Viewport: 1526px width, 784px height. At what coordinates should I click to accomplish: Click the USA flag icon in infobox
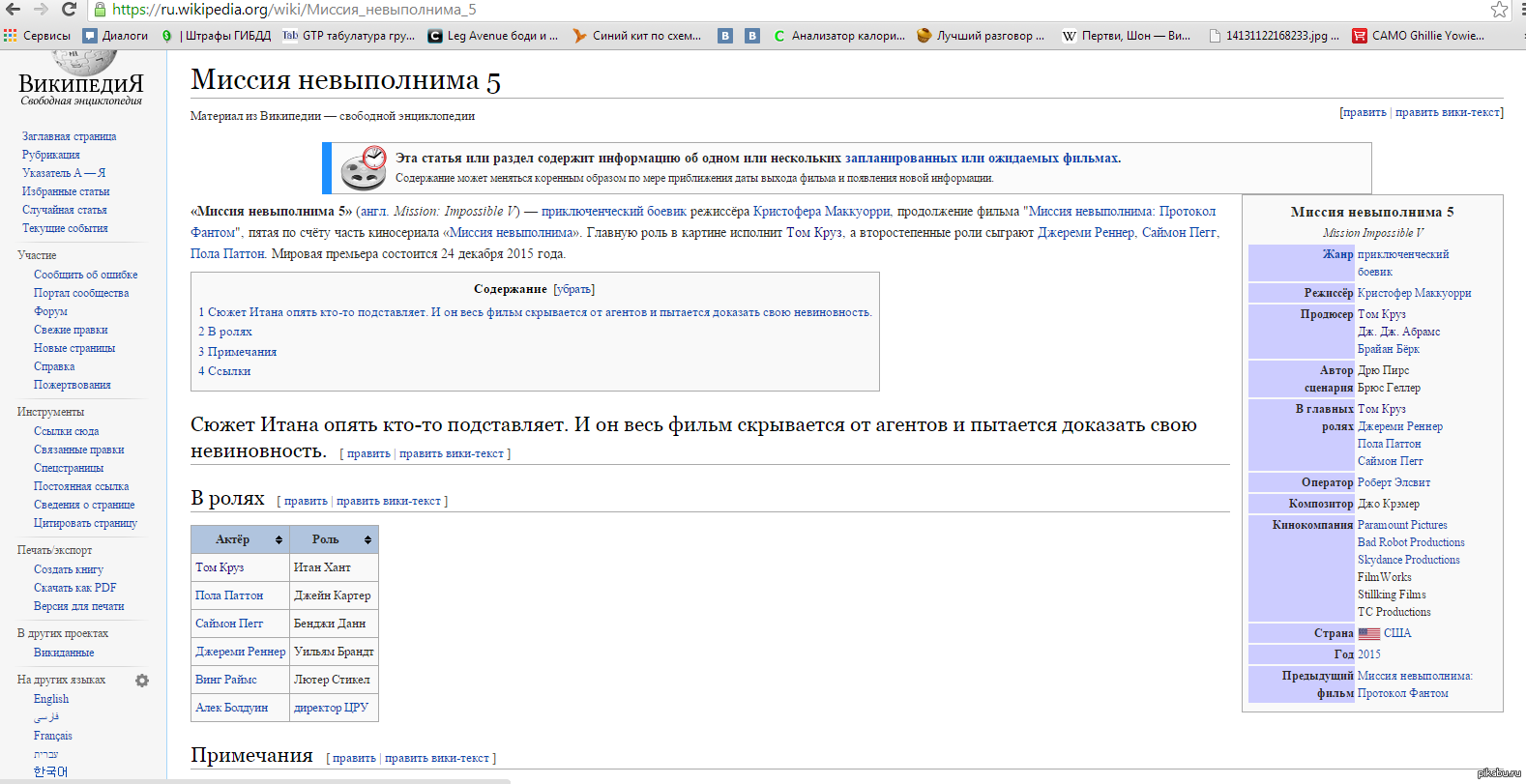(1368, 634)
